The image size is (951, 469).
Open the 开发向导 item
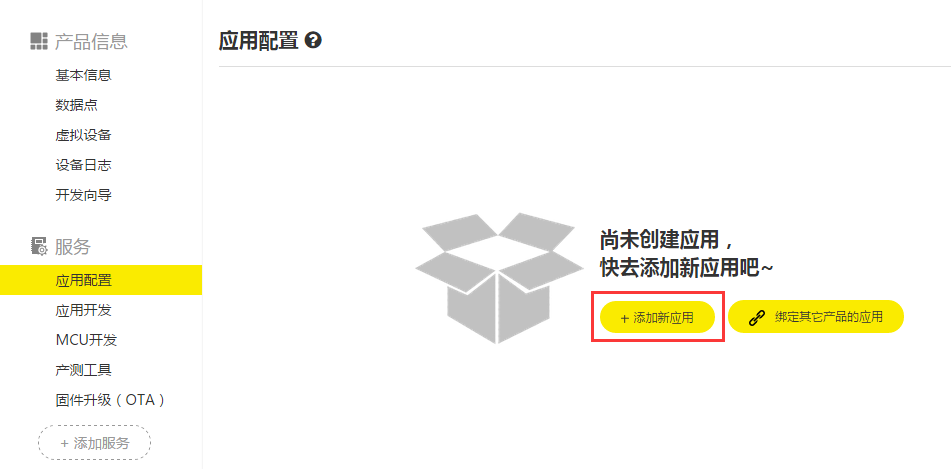click(84, 195)
